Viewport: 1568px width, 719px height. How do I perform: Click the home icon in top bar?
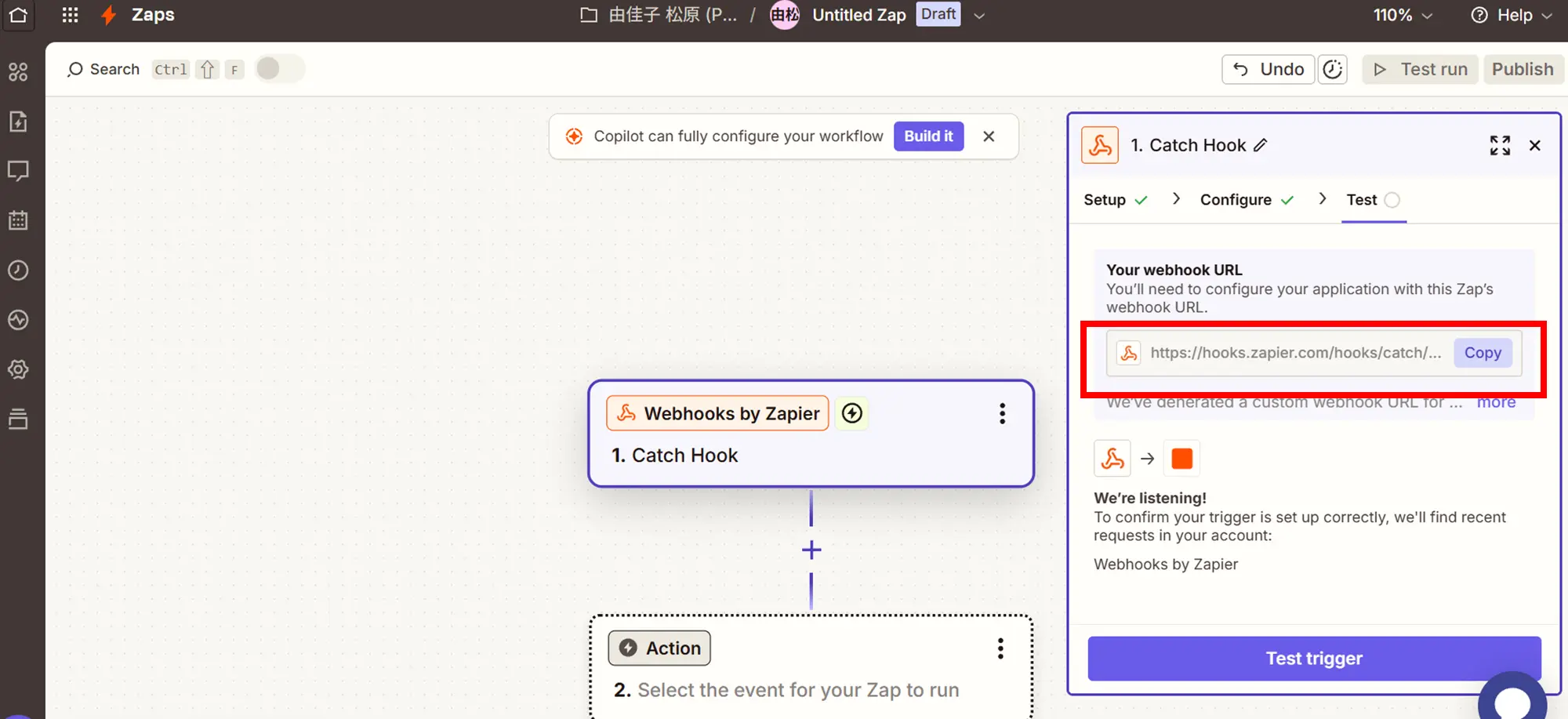[18, 15]
